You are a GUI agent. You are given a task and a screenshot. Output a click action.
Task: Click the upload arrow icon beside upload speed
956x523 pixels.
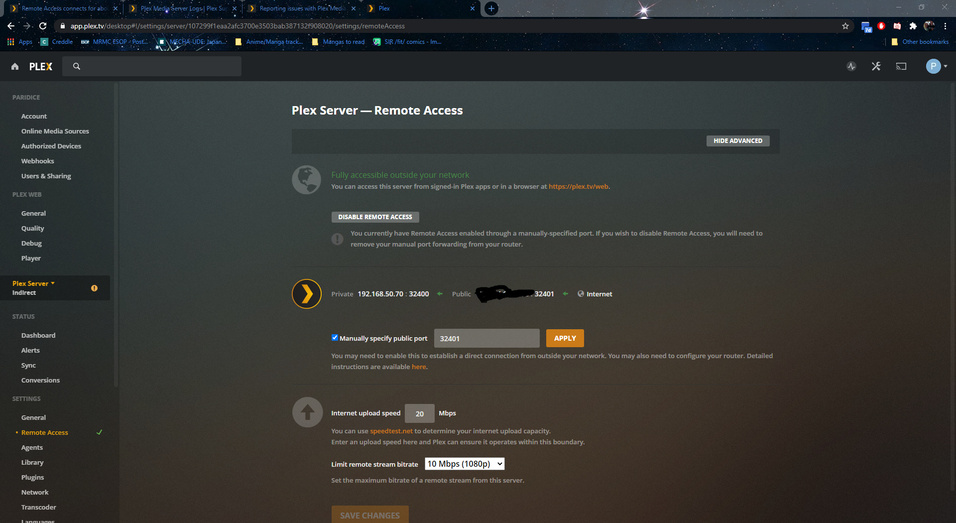tap(307, 413)
